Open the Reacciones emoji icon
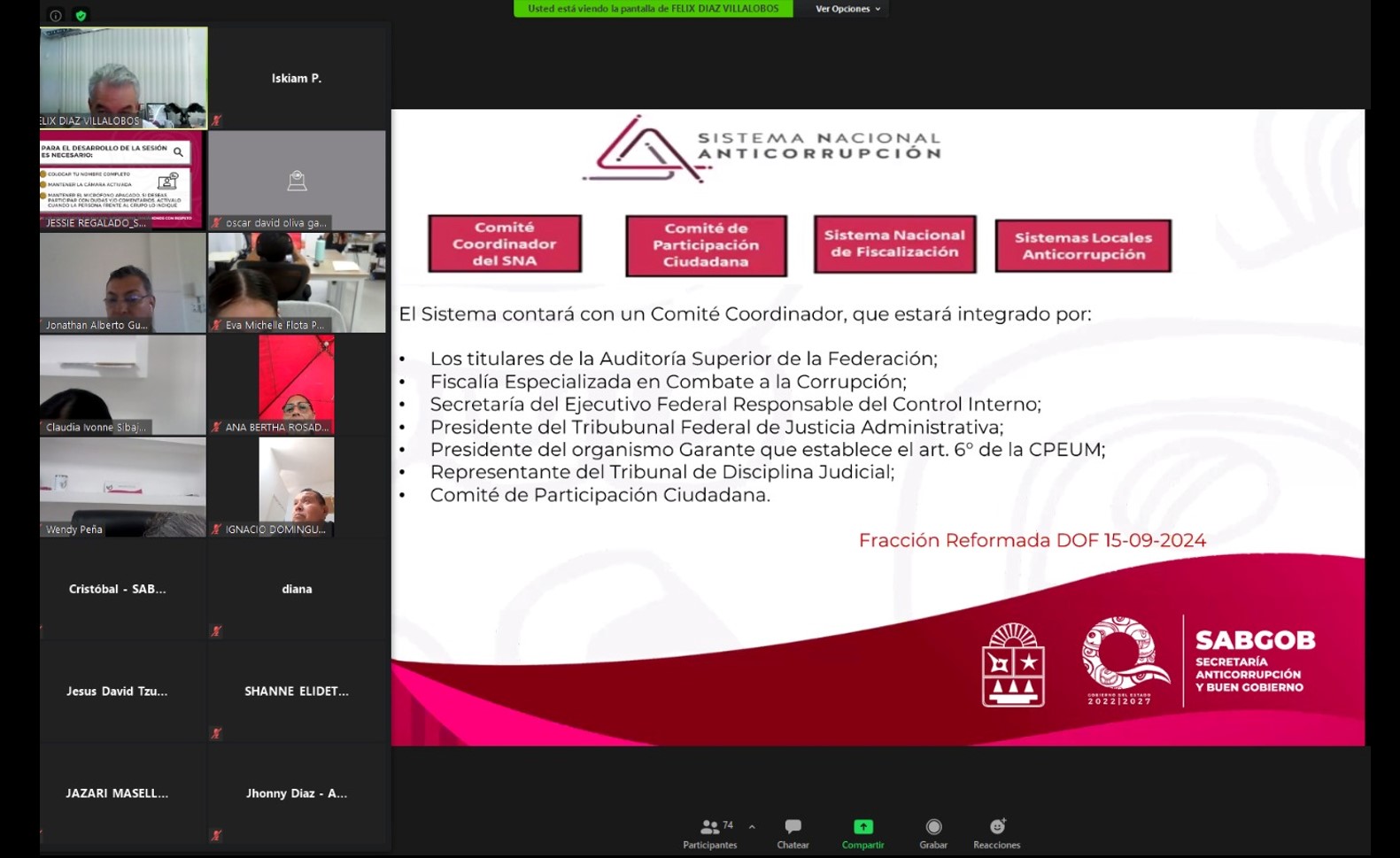 997,827
